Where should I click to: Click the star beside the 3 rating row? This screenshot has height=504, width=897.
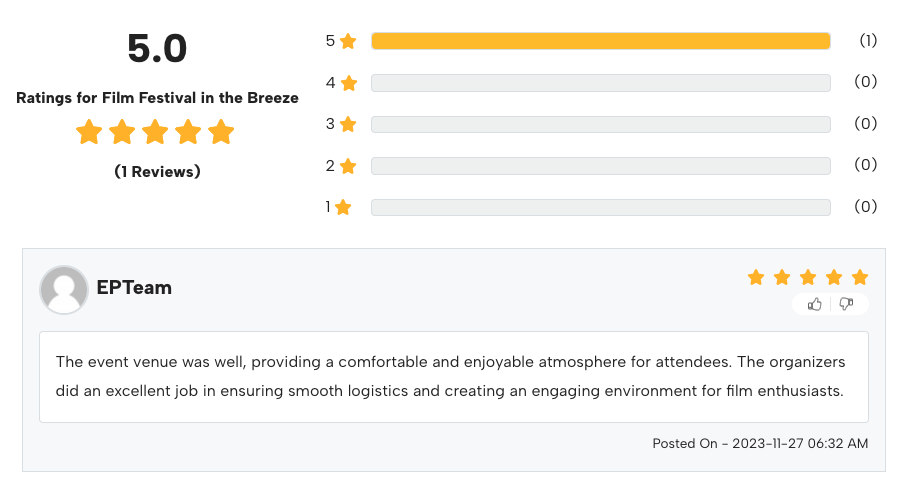pos(348,124)
